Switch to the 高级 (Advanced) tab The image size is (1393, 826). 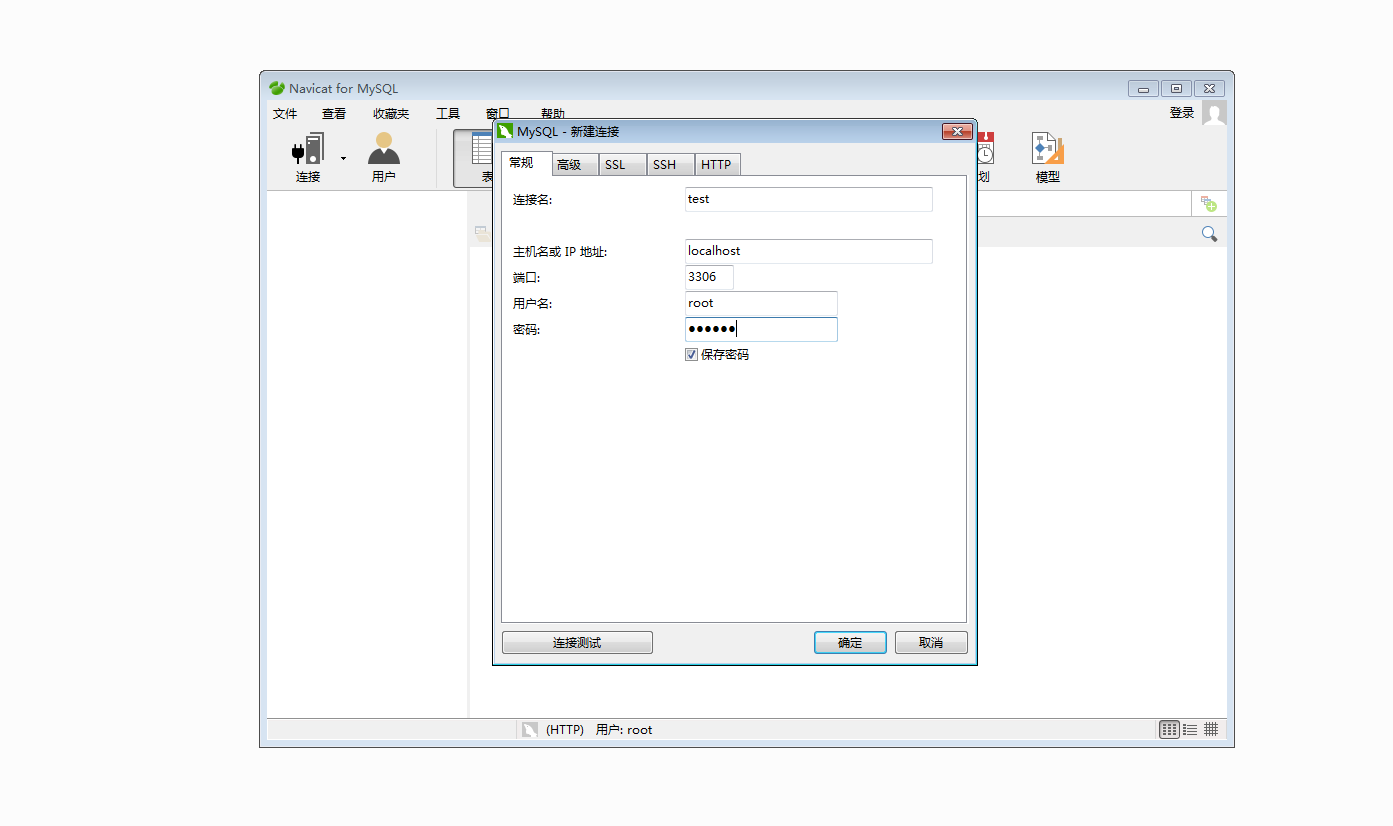(575, 165)
